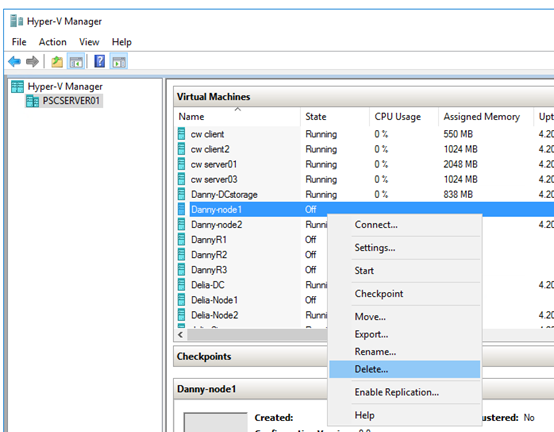Click the VM icon beside cw server01
This screenshot has height=432, width=554.
[x=181, y=164]
